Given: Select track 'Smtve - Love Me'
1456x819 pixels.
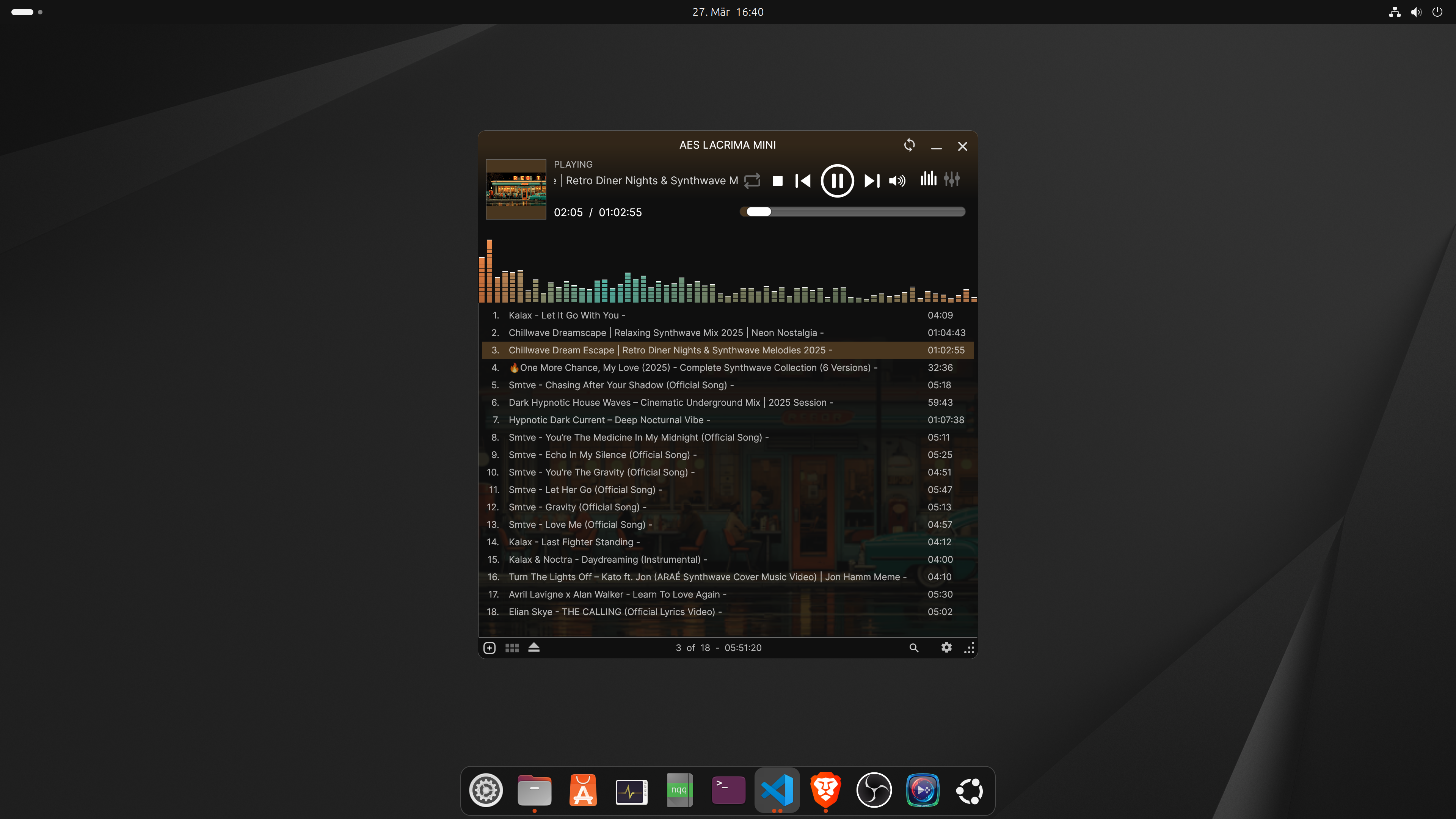Looking at the screenshot, I should [x=728, y=524].
